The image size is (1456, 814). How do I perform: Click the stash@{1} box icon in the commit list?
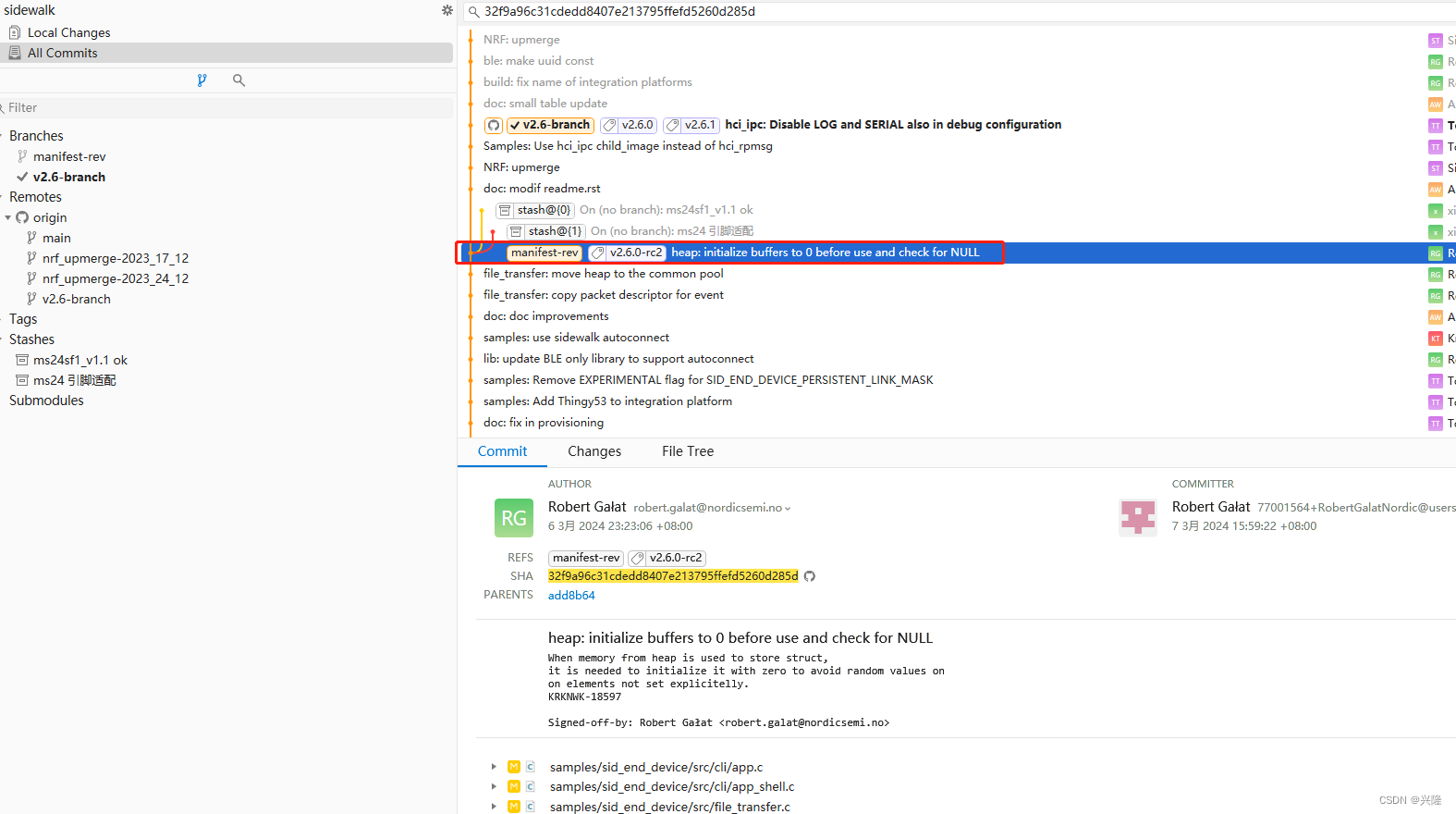pos(516,231)
